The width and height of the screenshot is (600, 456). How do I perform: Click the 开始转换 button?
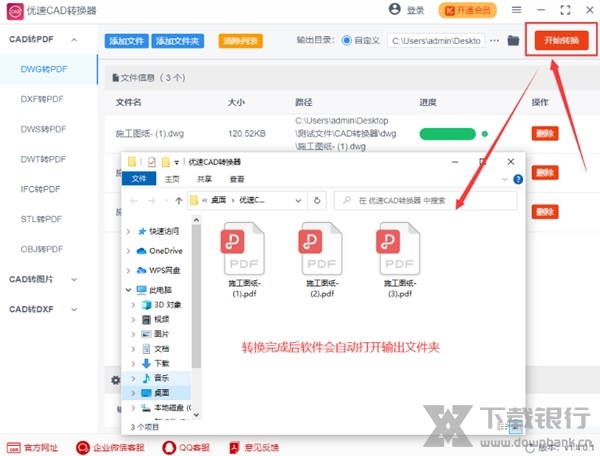pyautogui.click(x=561, y=40)
